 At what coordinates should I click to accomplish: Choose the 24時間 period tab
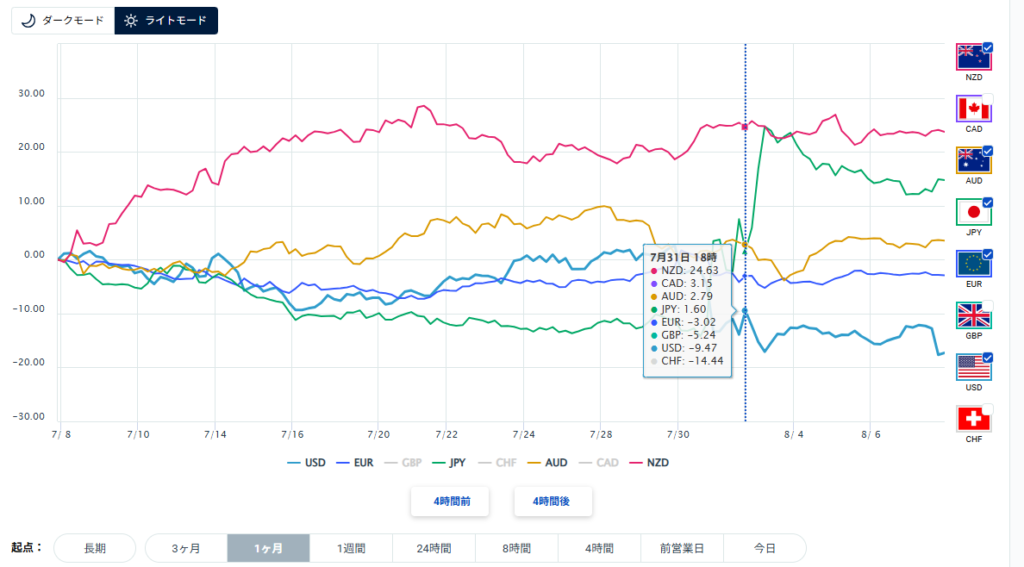[434, 548]
